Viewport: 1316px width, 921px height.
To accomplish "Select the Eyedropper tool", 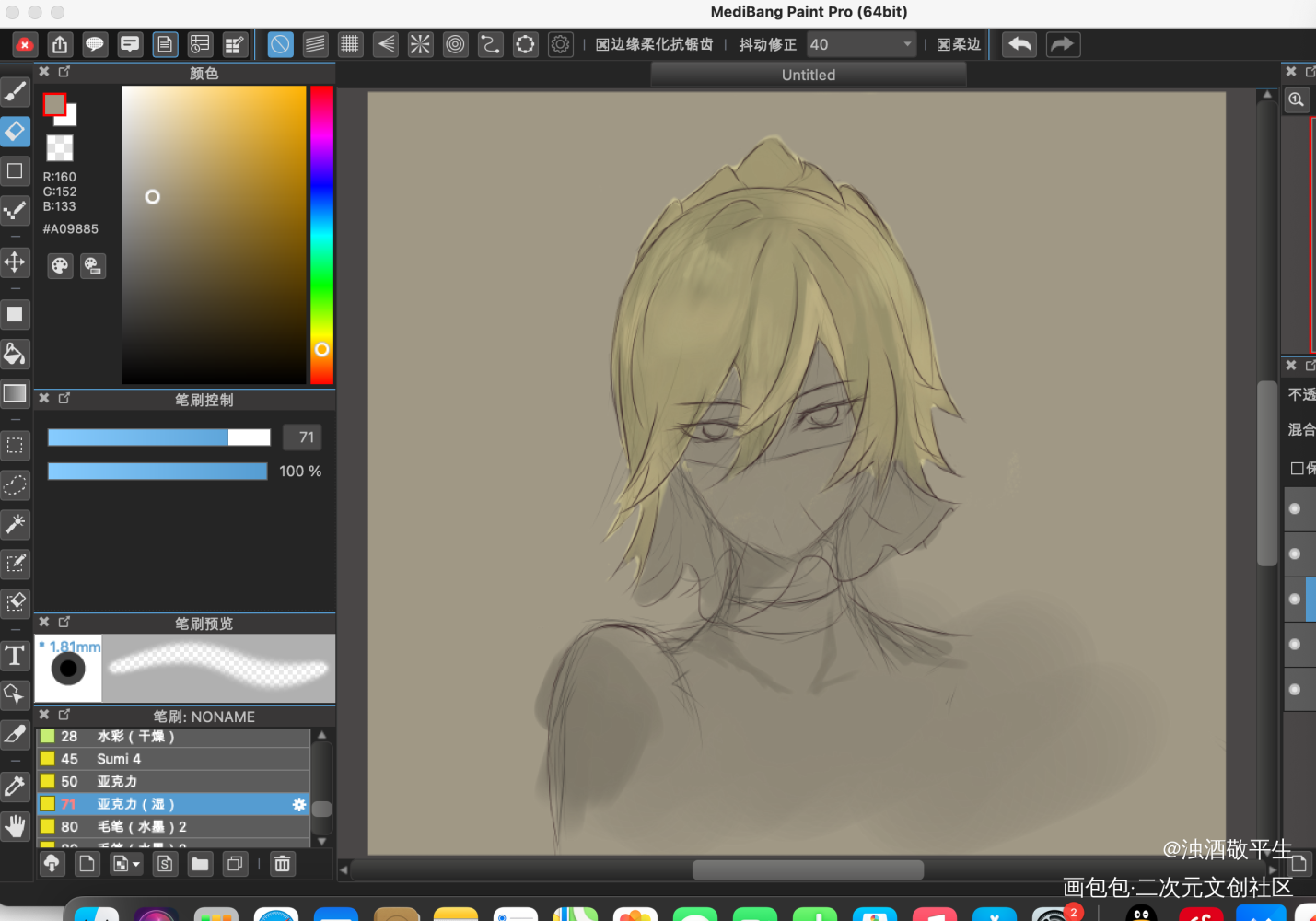I will click(15, 787).
